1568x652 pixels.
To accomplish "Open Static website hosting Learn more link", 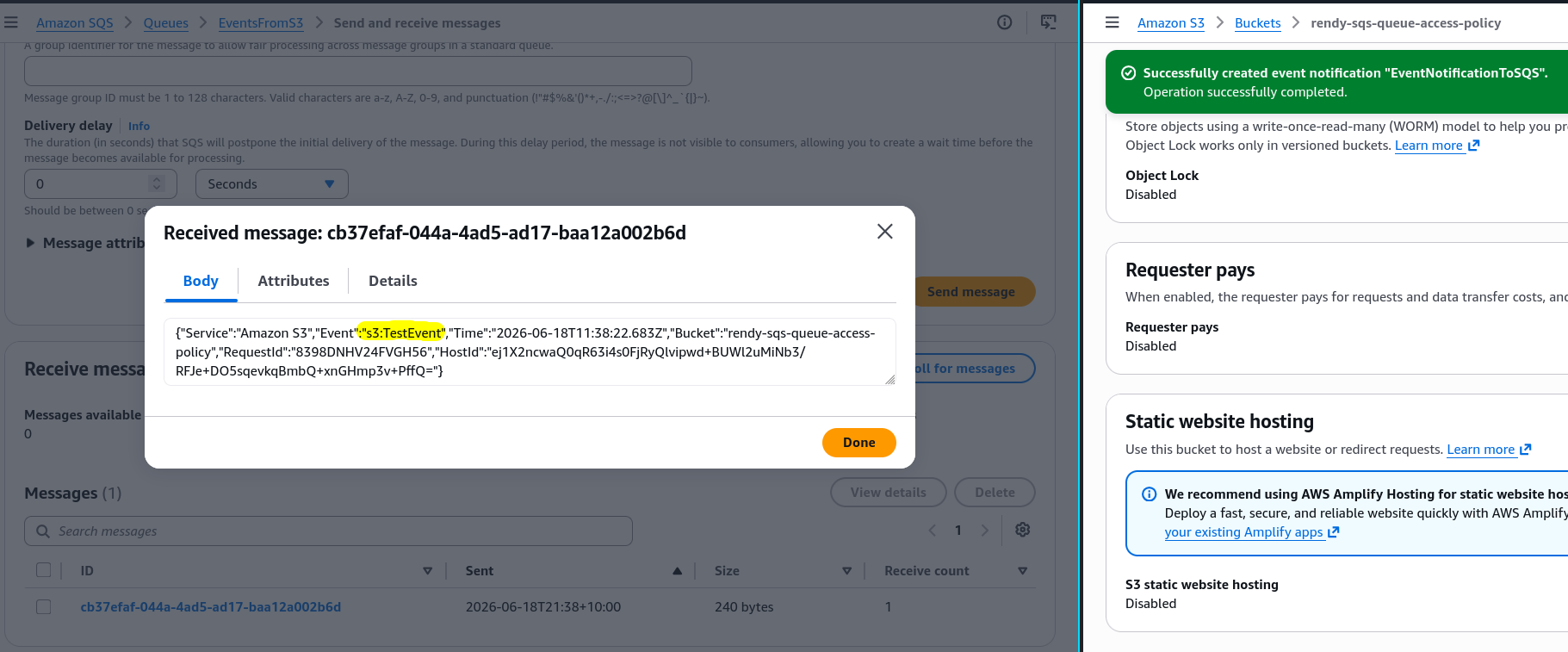I will tap(1480, 450).
